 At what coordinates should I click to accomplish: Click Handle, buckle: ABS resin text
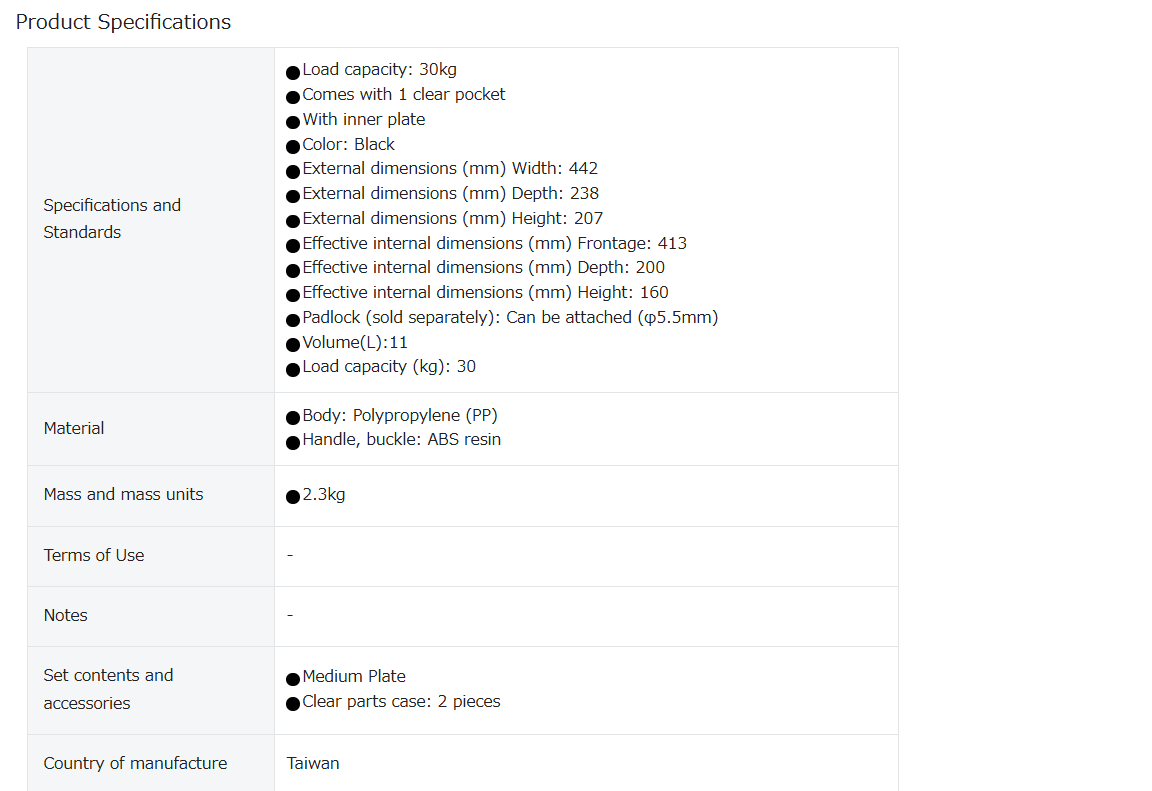pos(401,440)
